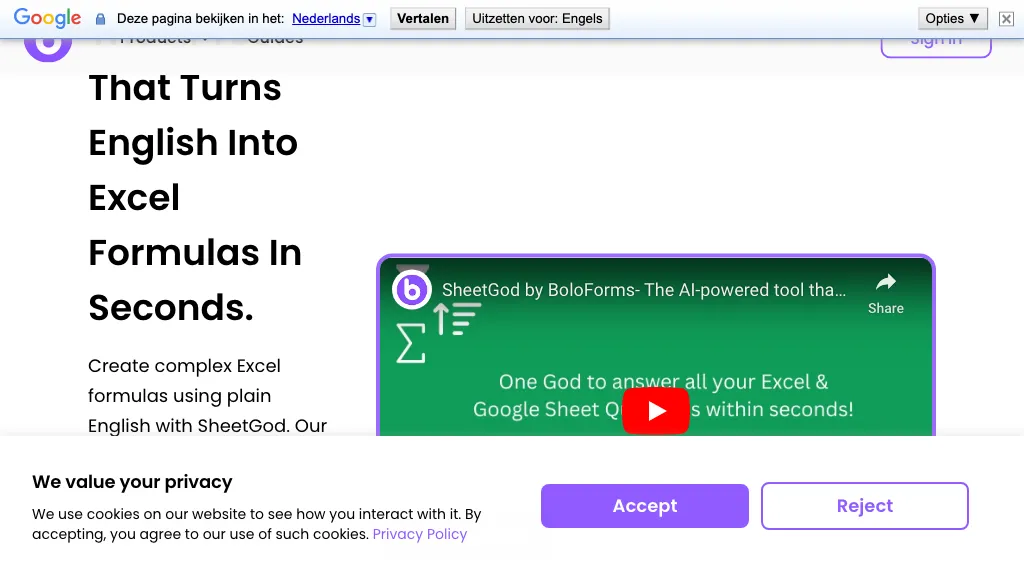The height and width of the screenshot is (576, 1024).
Task: Open the Opties dropdown menu
Action: point(952,18)
